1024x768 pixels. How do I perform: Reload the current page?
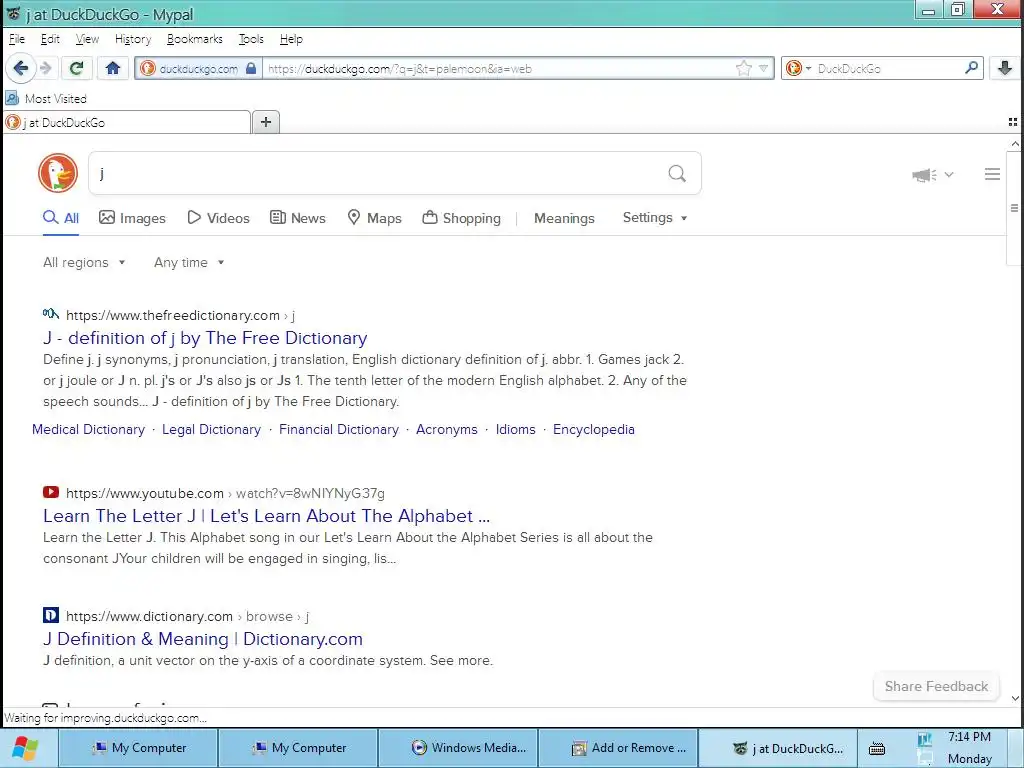[x=76, y=68]
